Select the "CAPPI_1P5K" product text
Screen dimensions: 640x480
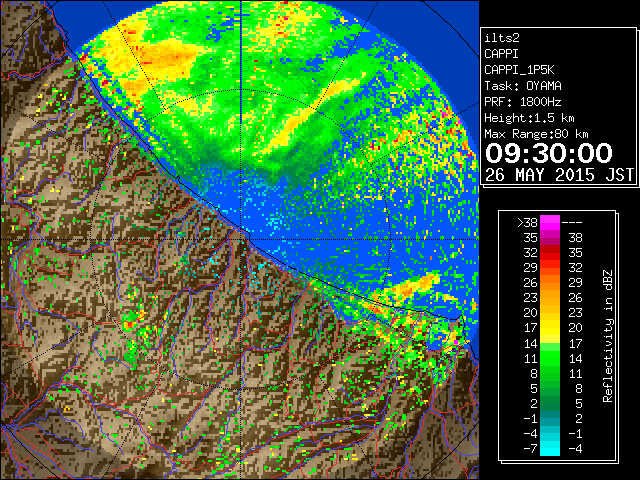519,70
